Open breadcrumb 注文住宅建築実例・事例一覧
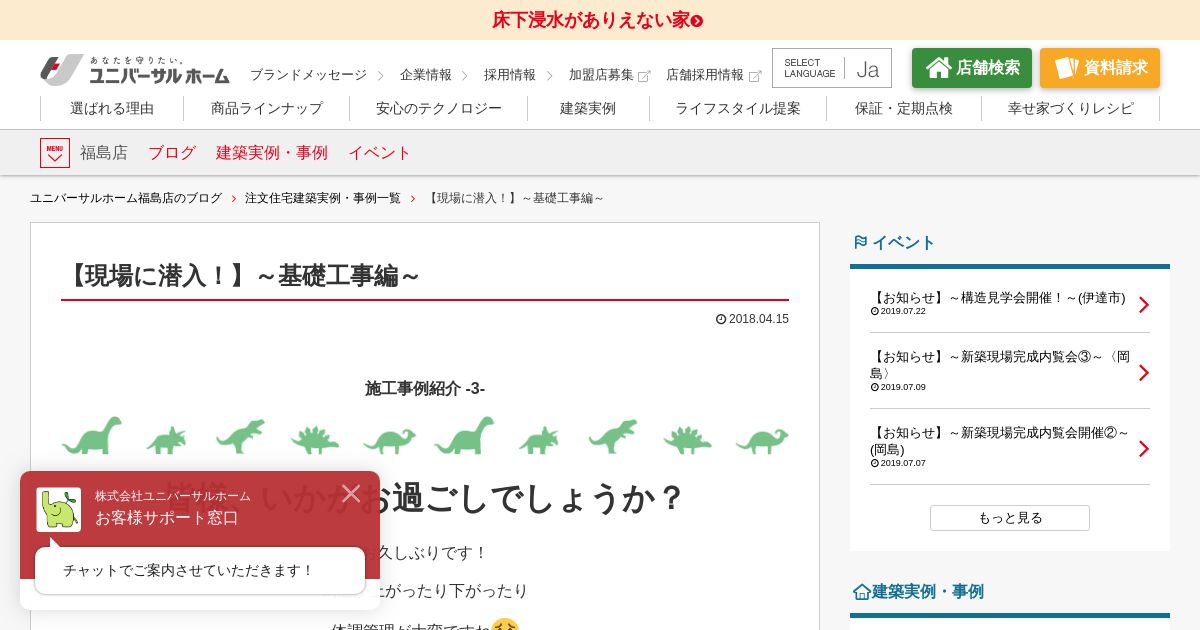Screen dimensions: 1200x630 (x=323, y=198)
